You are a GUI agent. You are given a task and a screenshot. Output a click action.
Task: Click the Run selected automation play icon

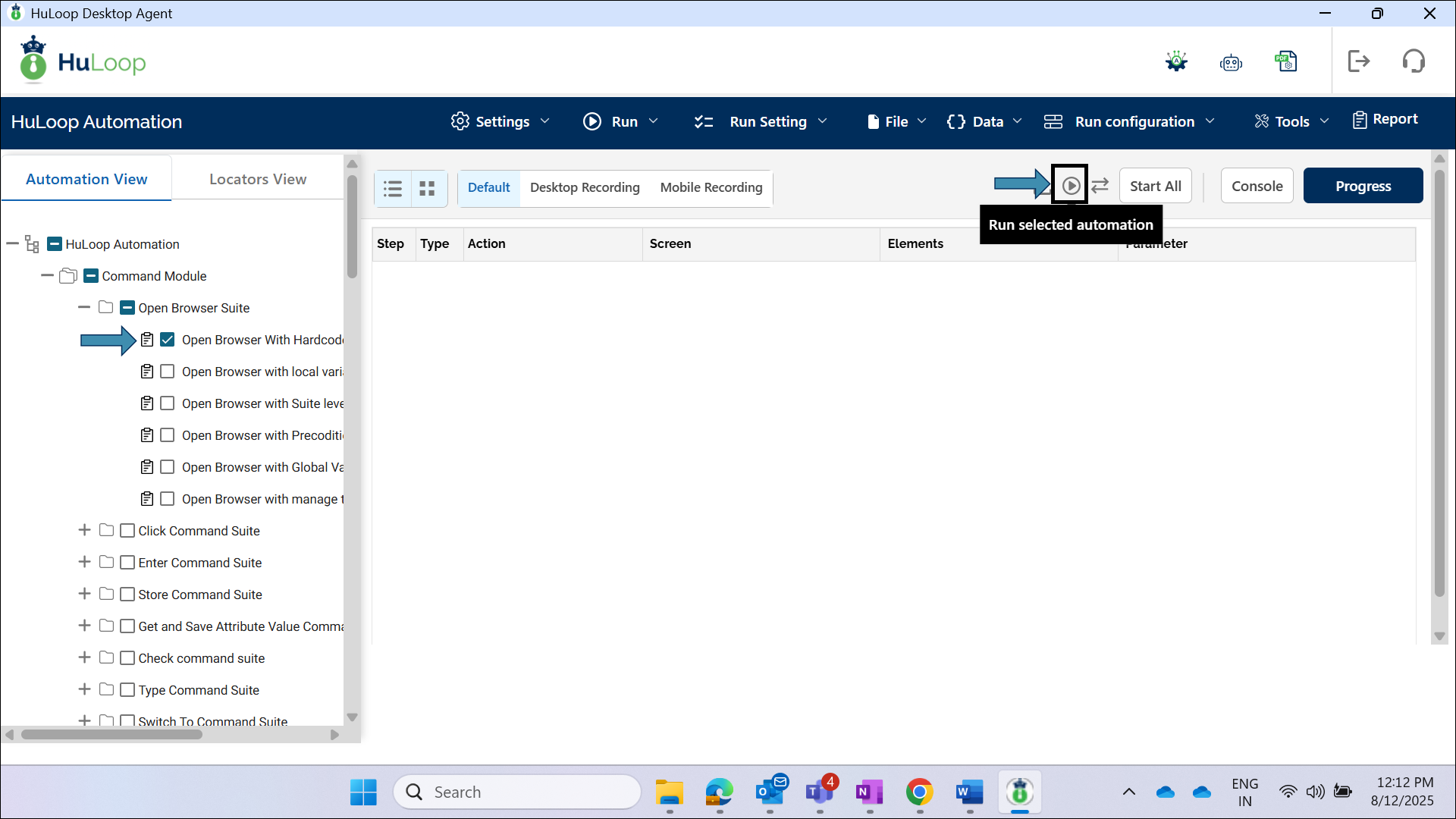pyautogui.click(x=1070, y=185)
